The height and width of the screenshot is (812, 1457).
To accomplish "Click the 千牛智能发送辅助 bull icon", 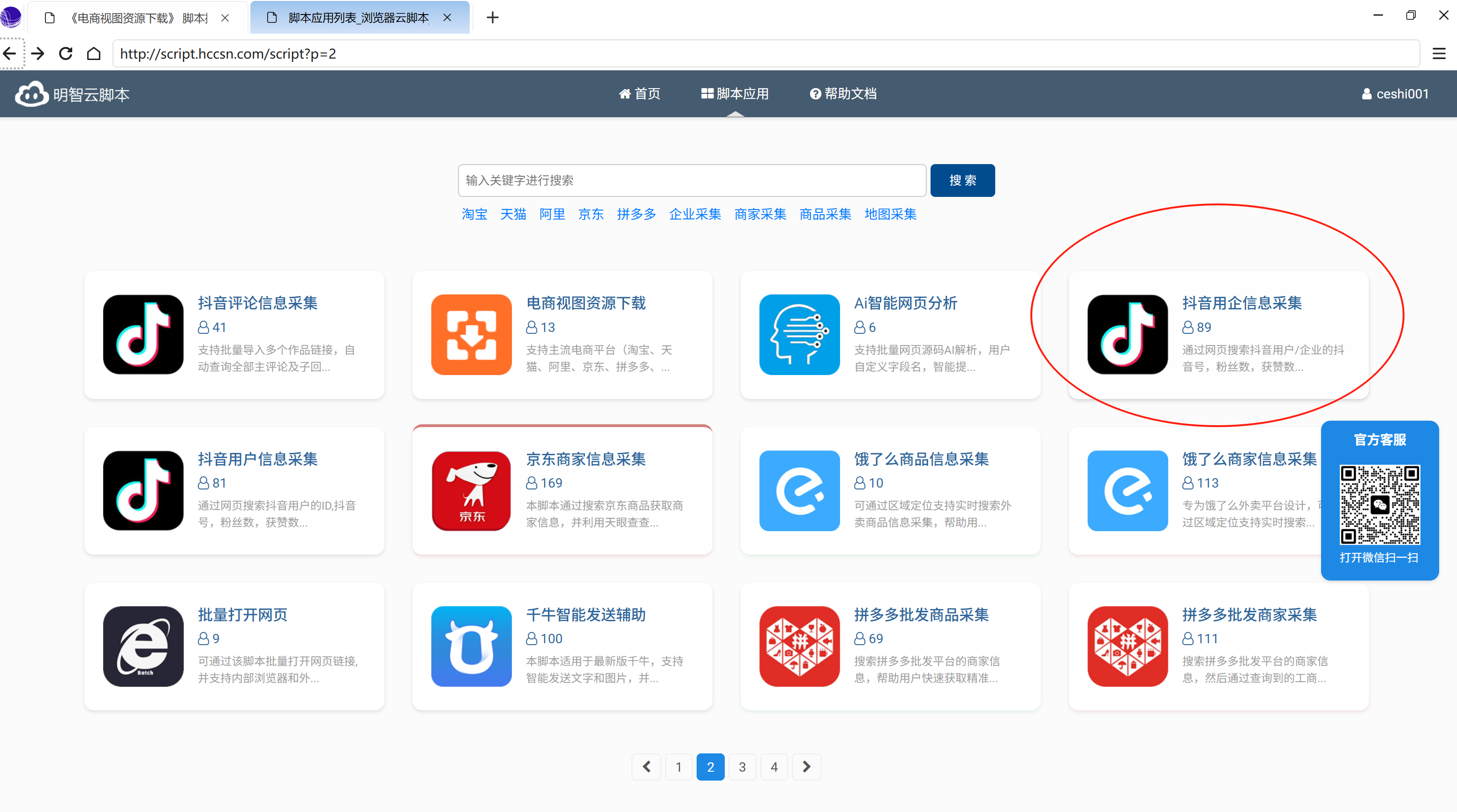I will tap(471, 647).
